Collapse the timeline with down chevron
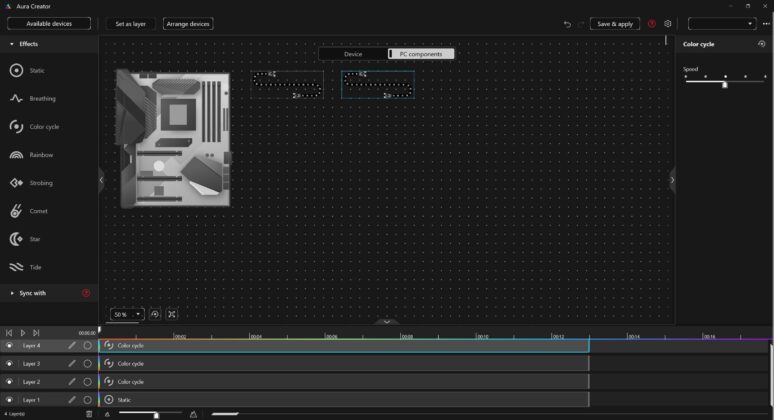Viewport: 774px width, 420px height. (x=387, y=322)
